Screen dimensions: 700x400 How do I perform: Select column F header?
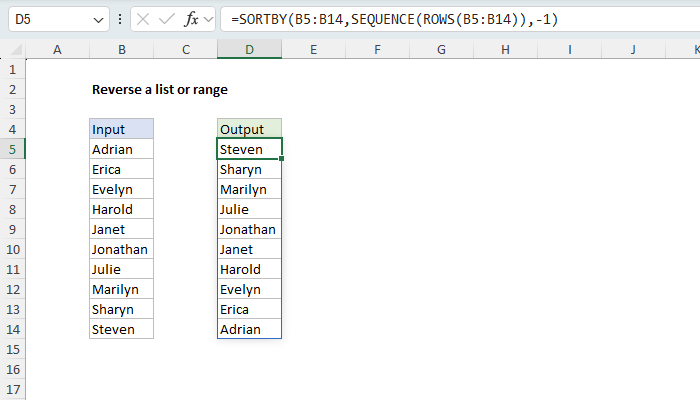click(x=377, y=50)
